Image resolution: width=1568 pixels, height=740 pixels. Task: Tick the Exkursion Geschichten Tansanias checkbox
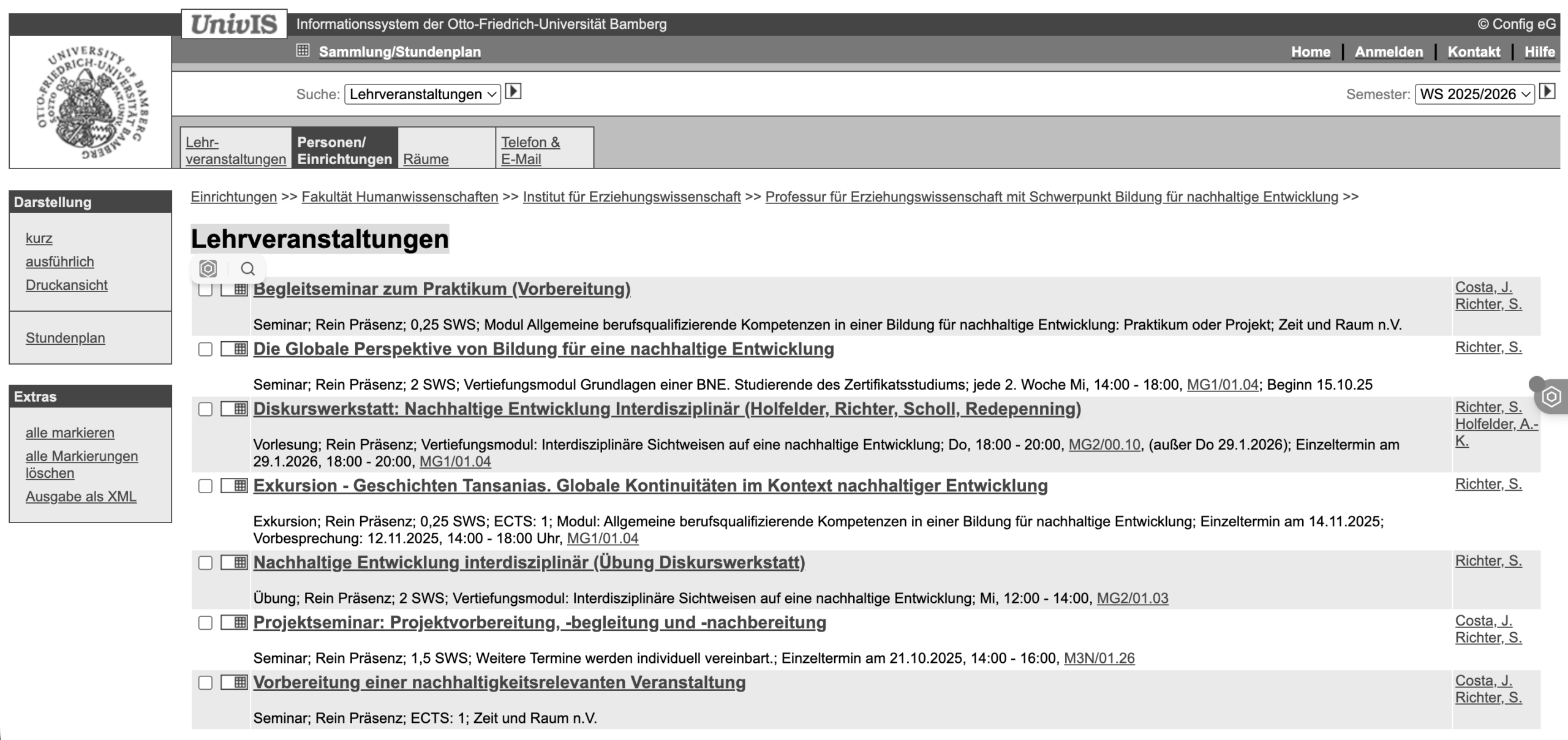tap(205, 486)
